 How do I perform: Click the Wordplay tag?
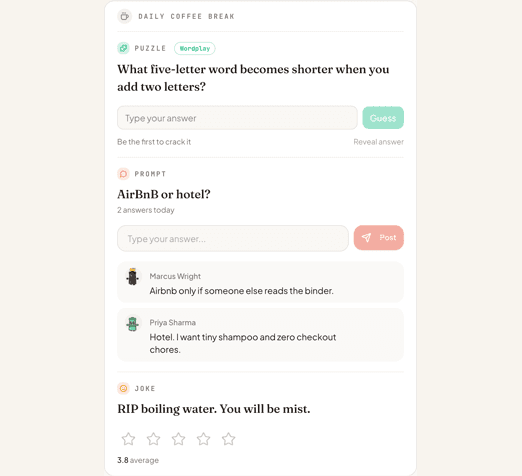(195, 49)
